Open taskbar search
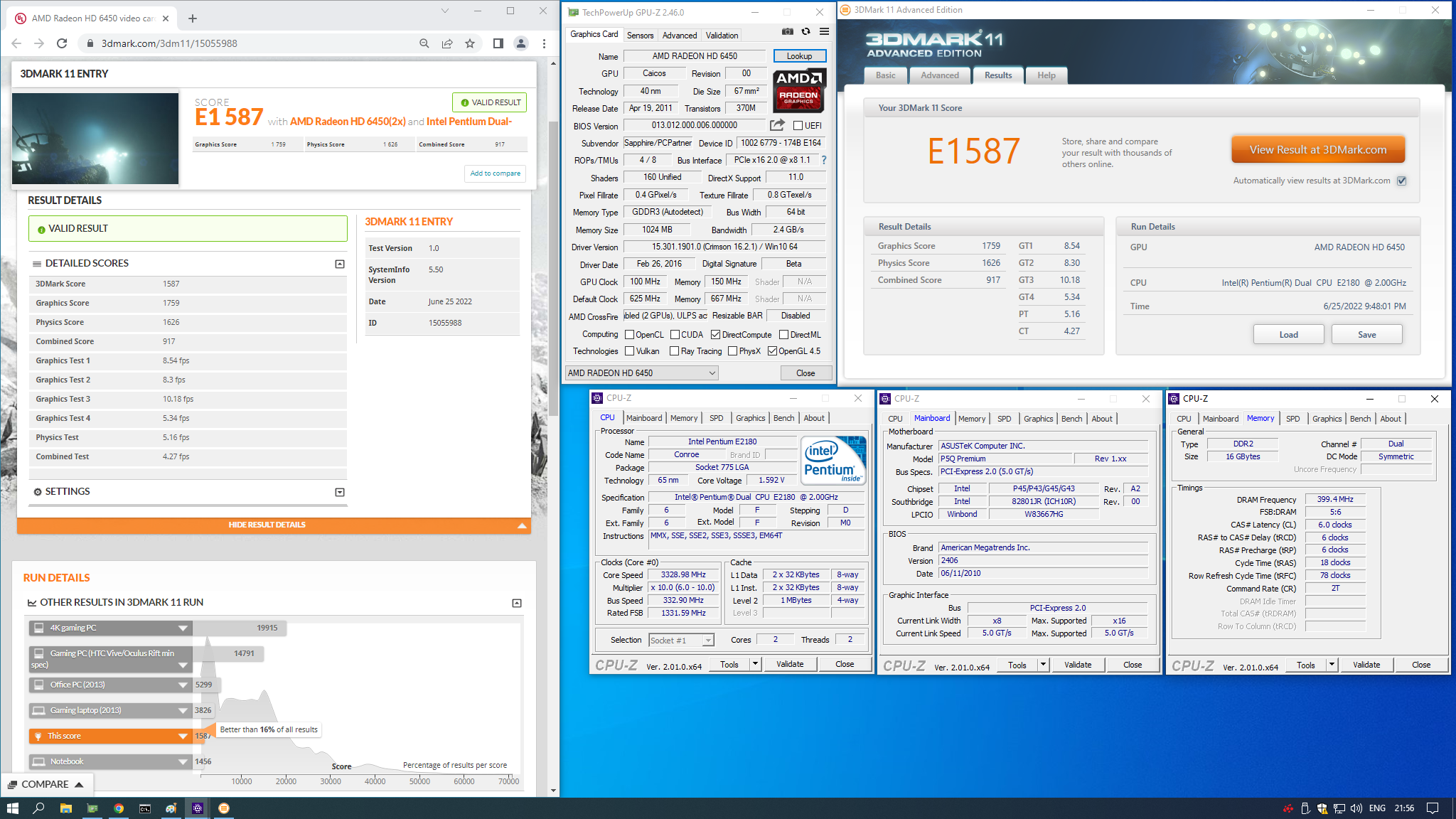The image size is (1456, 819). click(39, 808)
